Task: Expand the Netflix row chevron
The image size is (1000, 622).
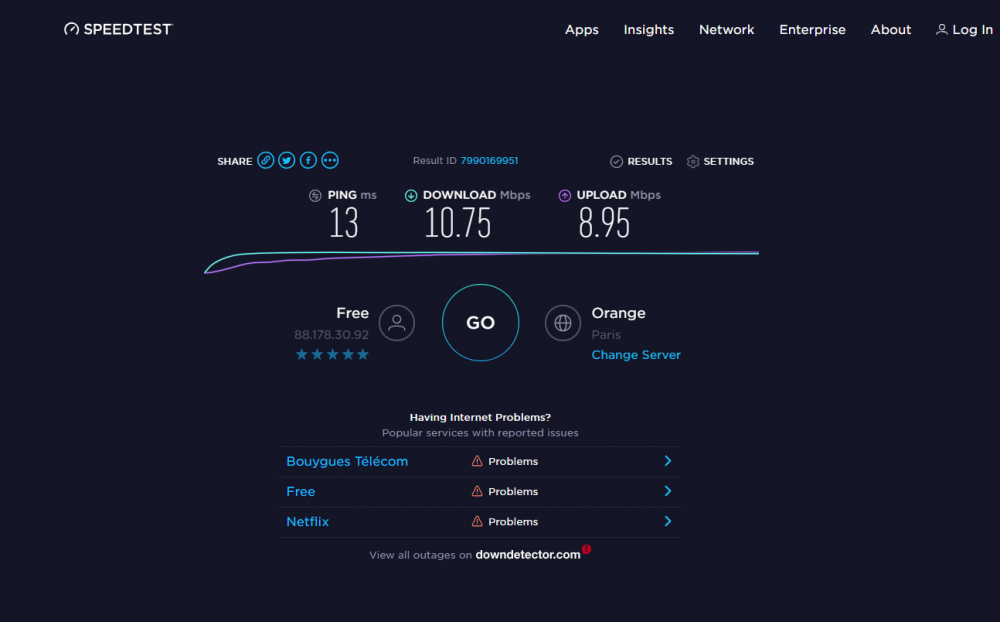Action: pos(668,521)
